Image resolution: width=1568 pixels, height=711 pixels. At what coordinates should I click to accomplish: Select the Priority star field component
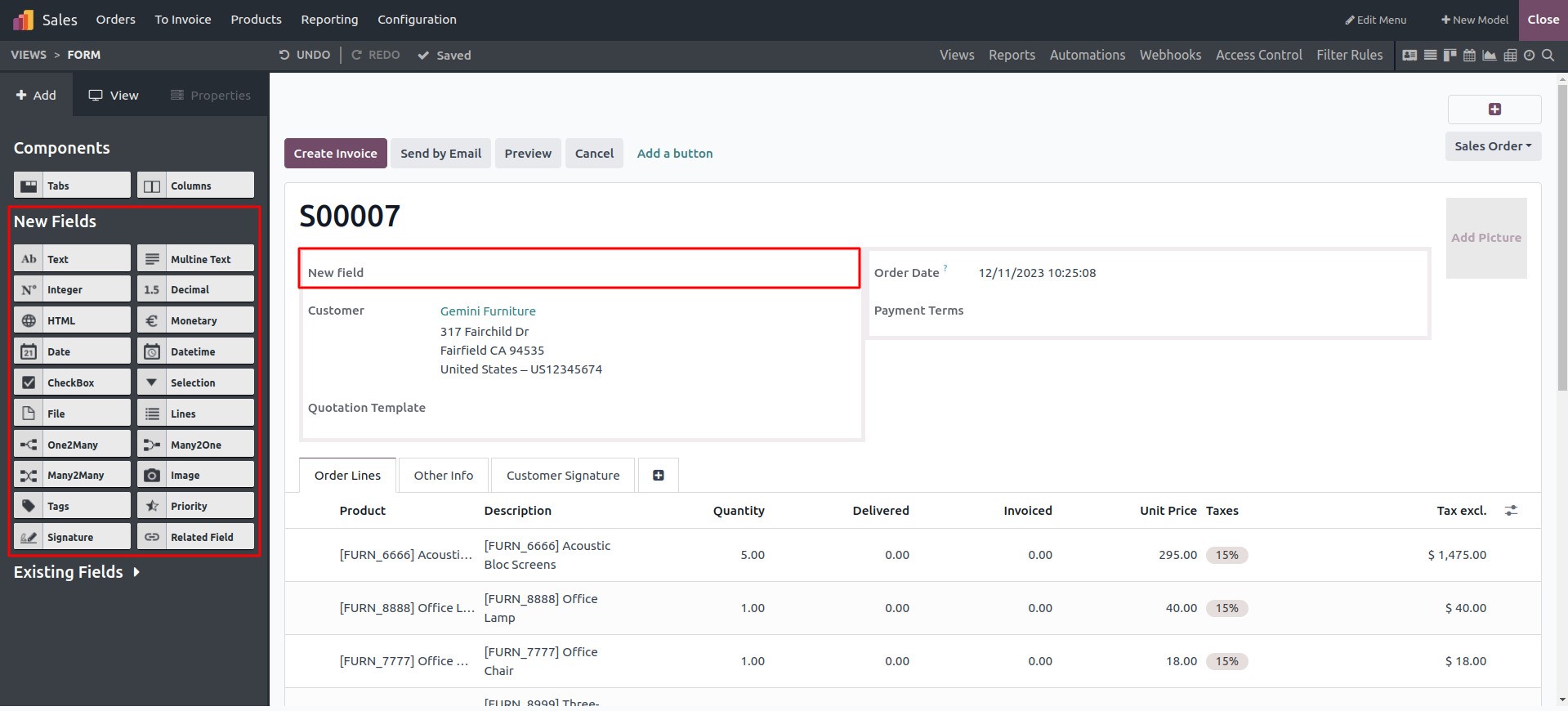point(195,505)
